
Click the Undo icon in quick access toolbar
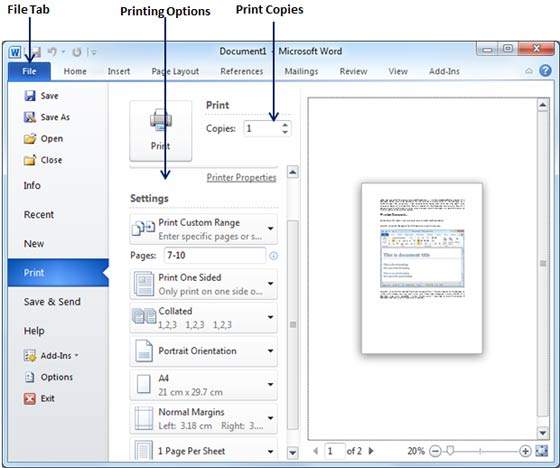click(52, 52)
